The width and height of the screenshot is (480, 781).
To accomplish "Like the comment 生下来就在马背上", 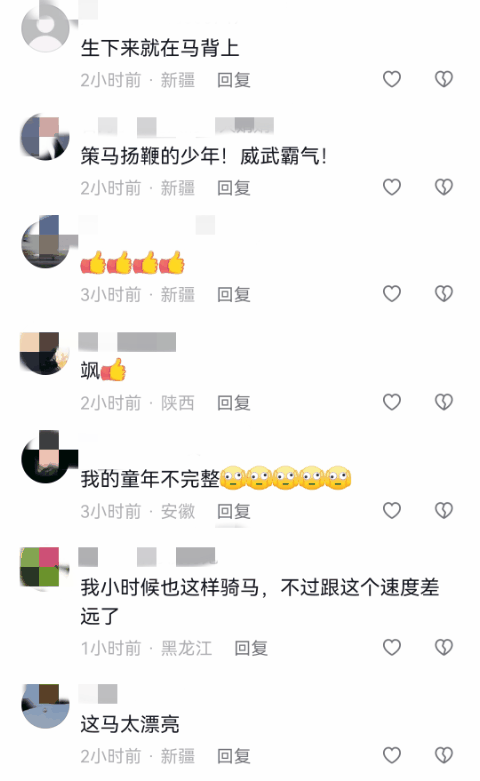I will point(392,79).
